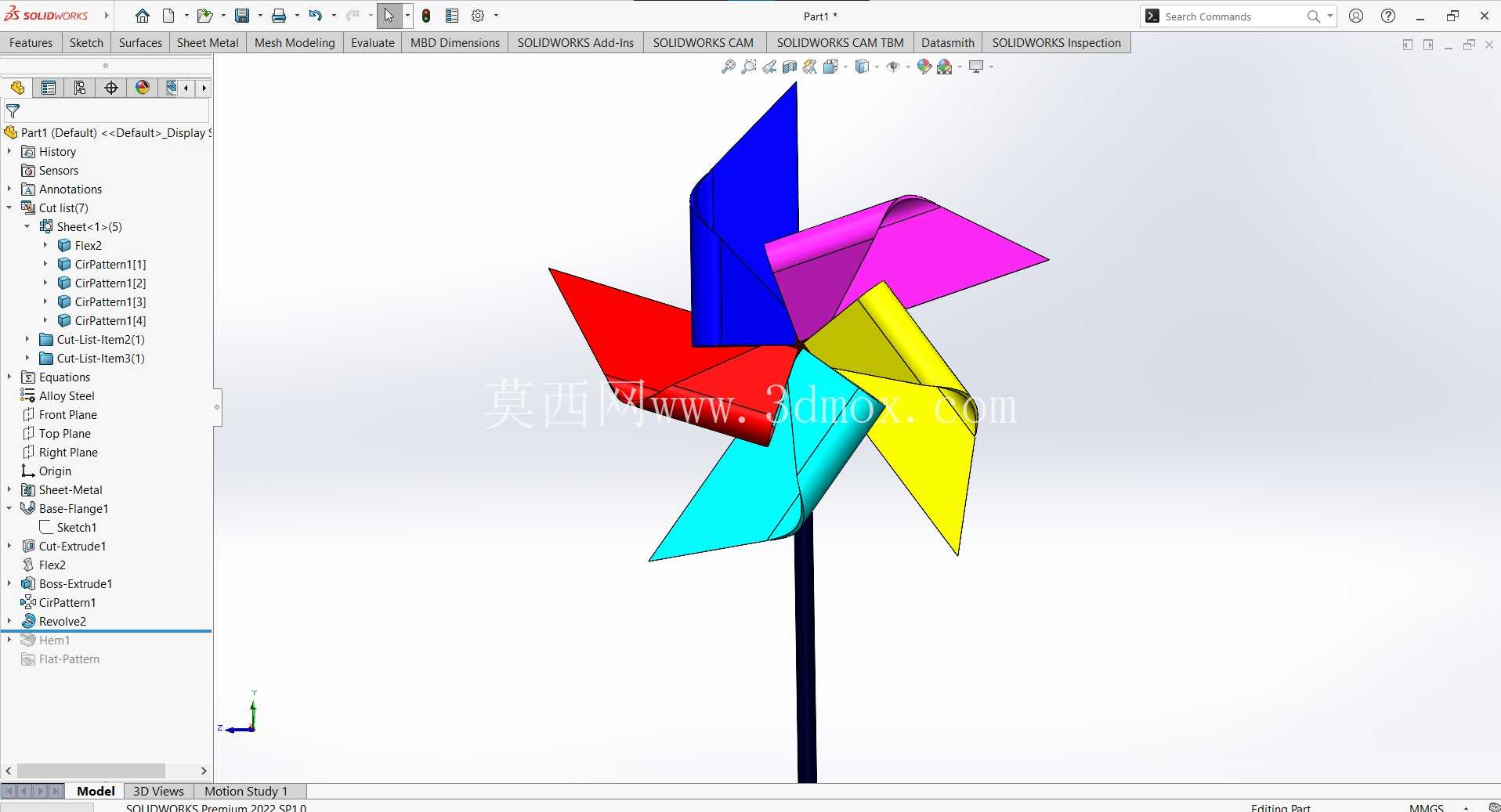The height and width of the screenshot is (812, 1501).
Task: Switch to Motion Study 1 tab
Action: [246, 791]
